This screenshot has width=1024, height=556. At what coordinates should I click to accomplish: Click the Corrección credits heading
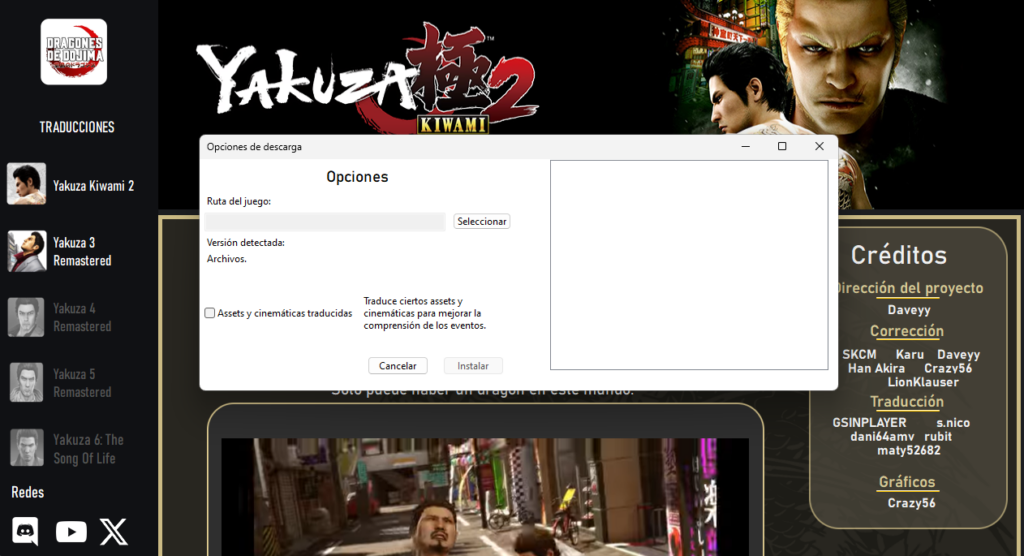(x=906, y=331)
